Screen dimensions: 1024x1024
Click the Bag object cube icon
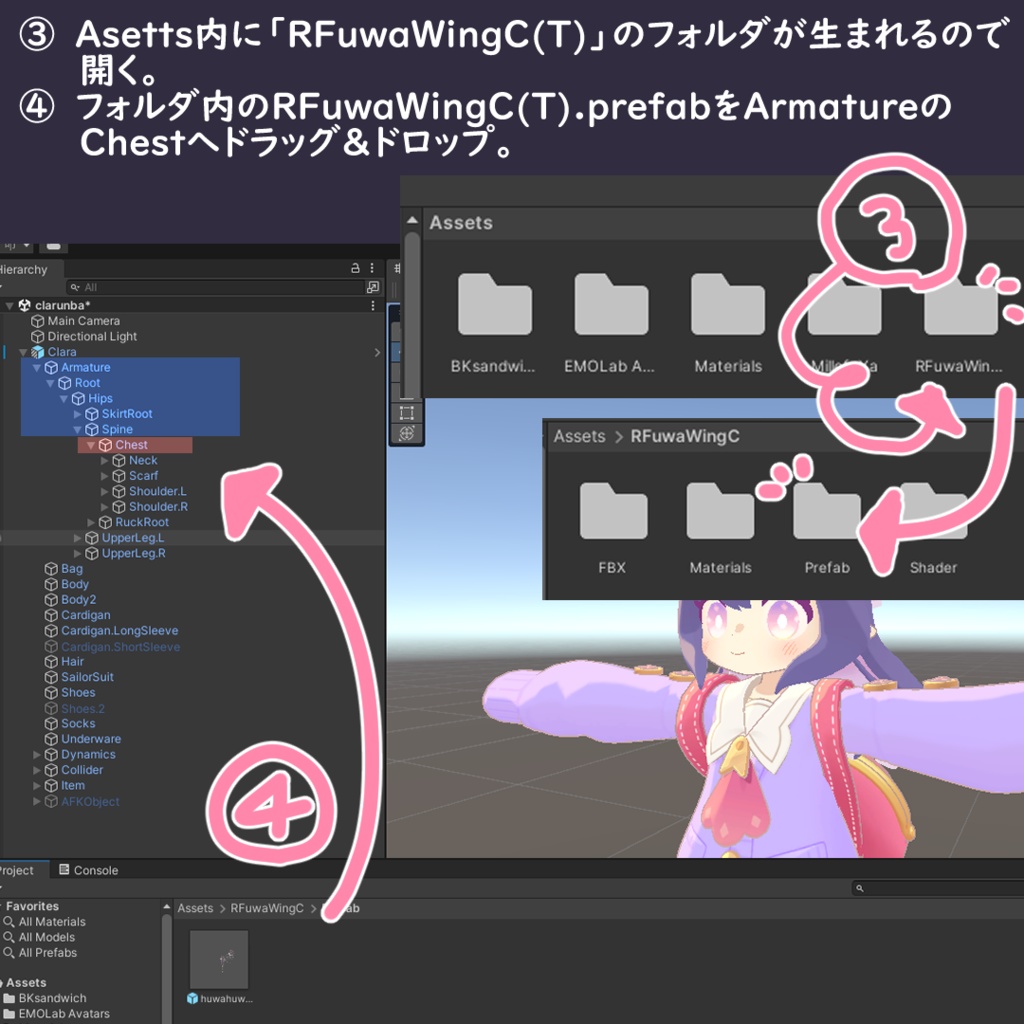tap(51, 569)
